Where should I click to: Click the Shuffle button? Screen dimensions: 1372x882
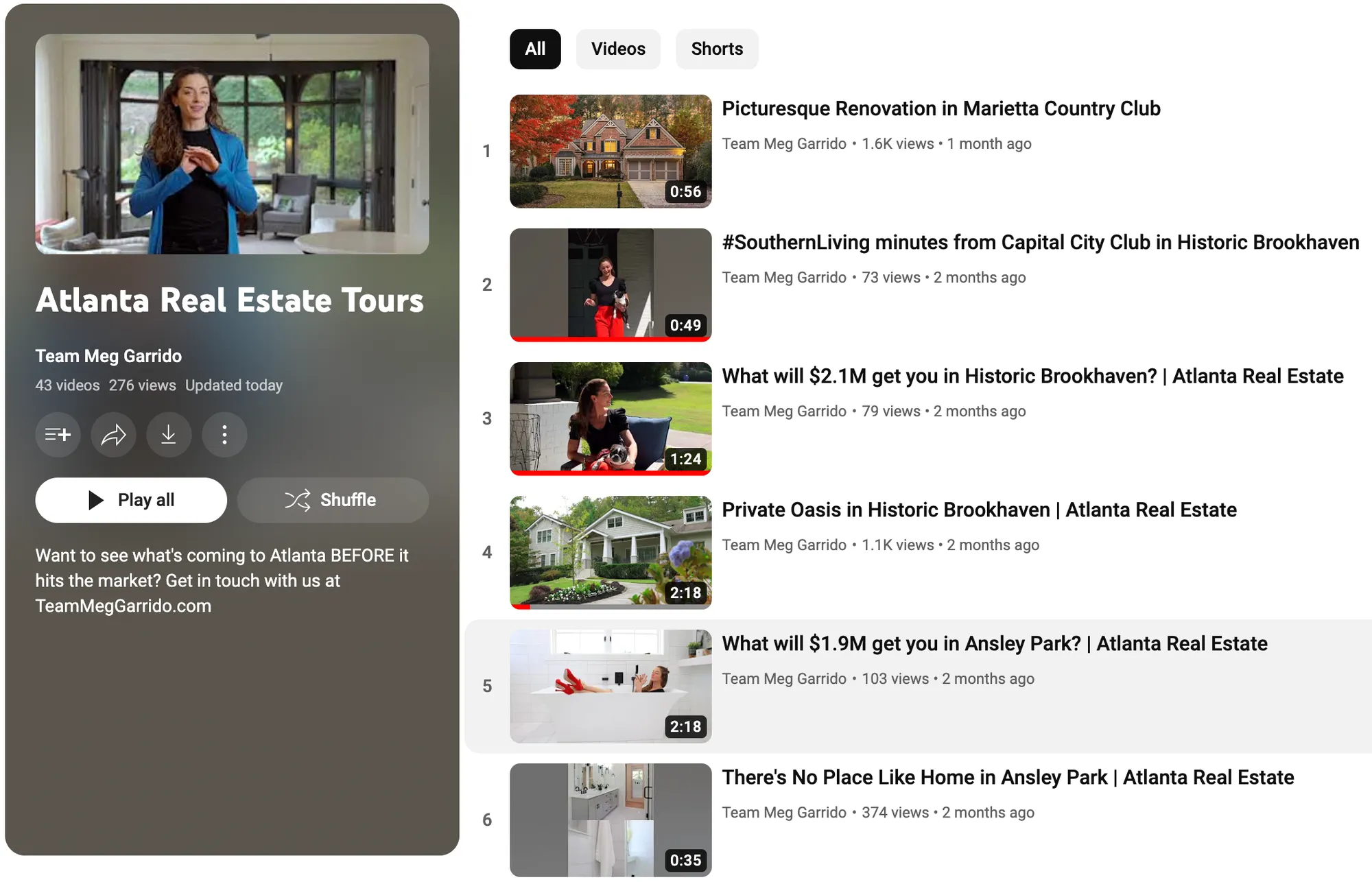pyautogui.click(x=333, y=500)
